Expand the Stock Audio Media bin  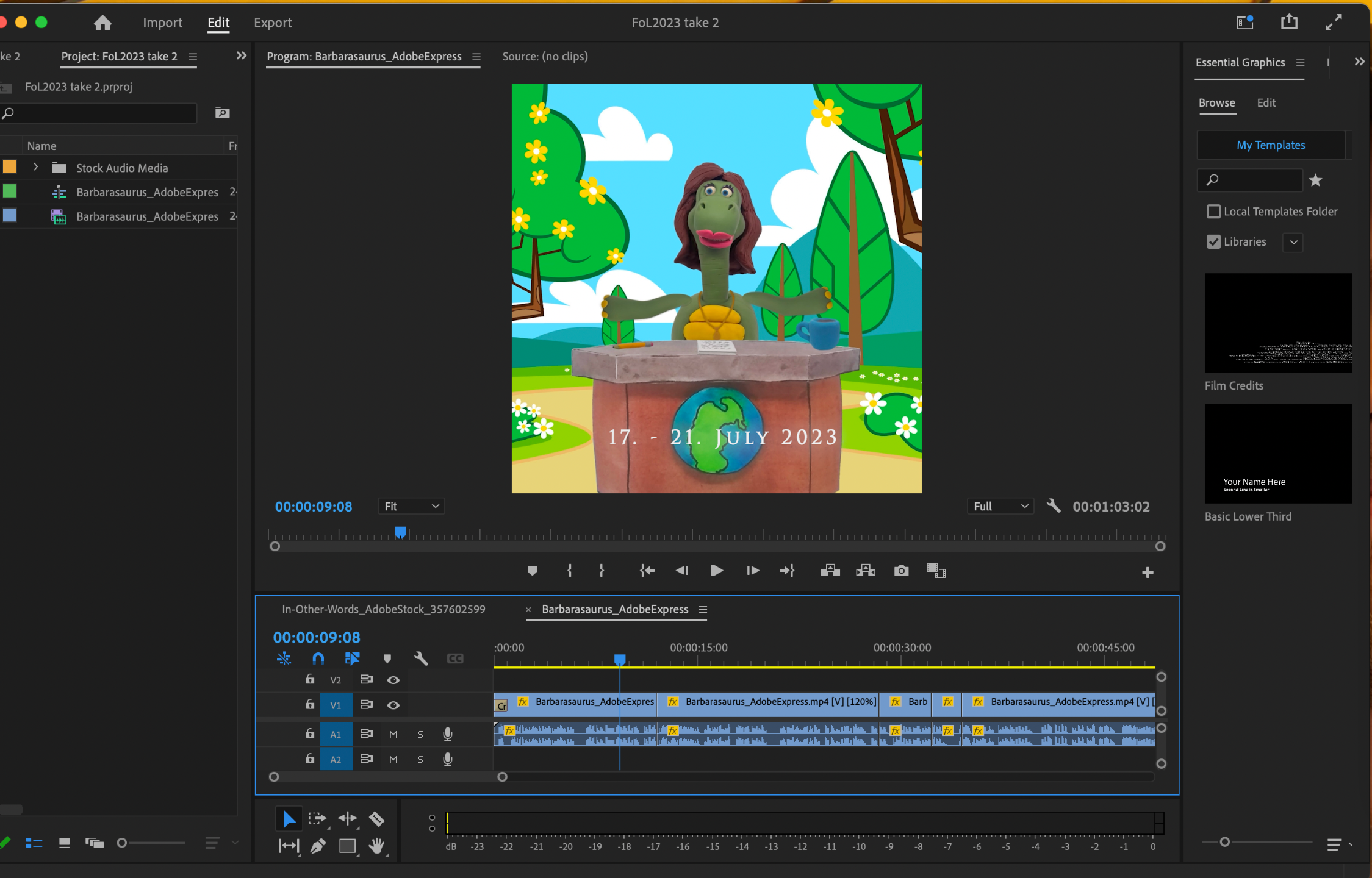(36, 167)
